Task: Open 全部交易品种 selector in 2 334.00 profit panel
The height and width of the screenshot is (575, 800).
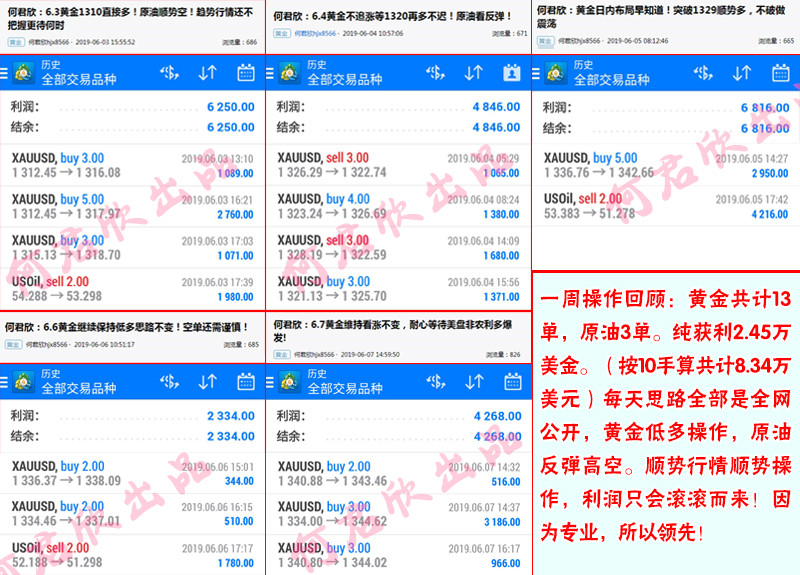Action: [79, 388]
